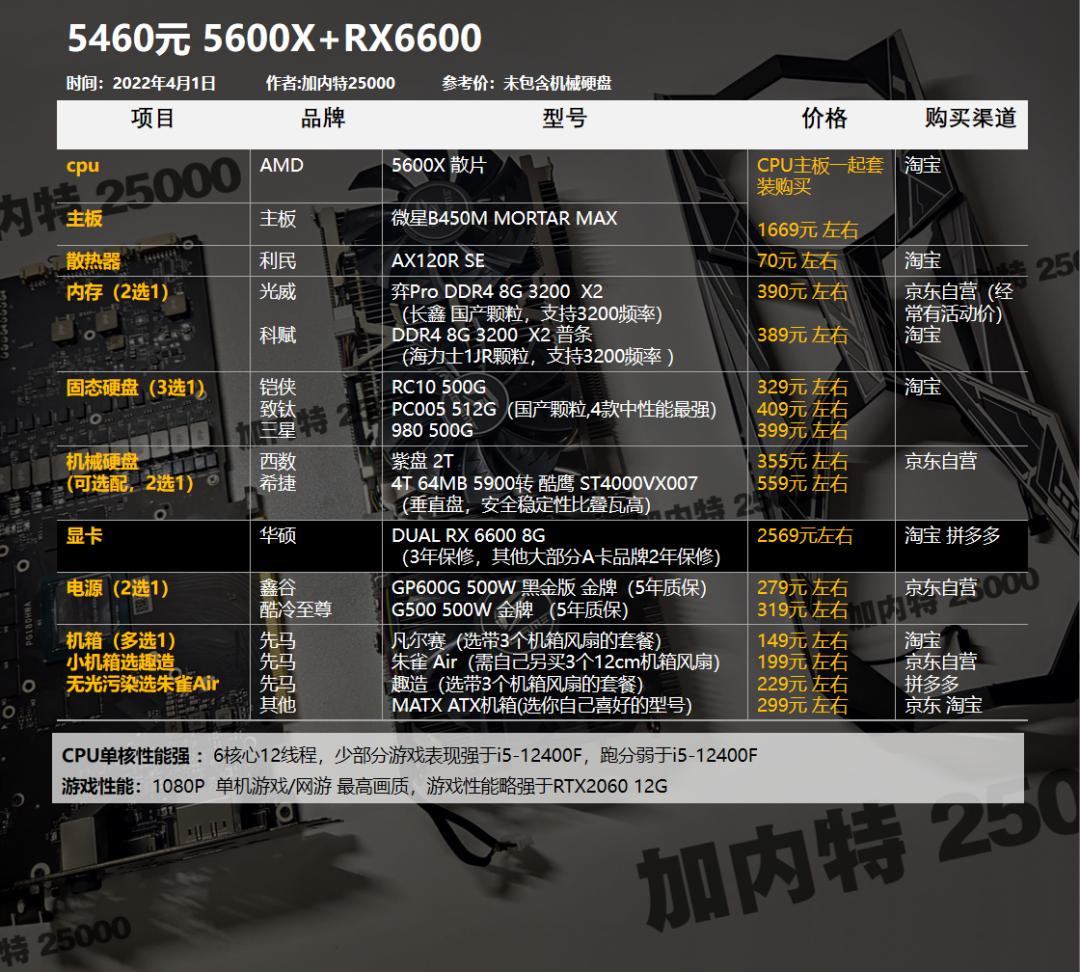The height and width of the screenshot is (972, 1080).
Task: Click the '内存 (2选1)' row label
Action: (118, 291)
